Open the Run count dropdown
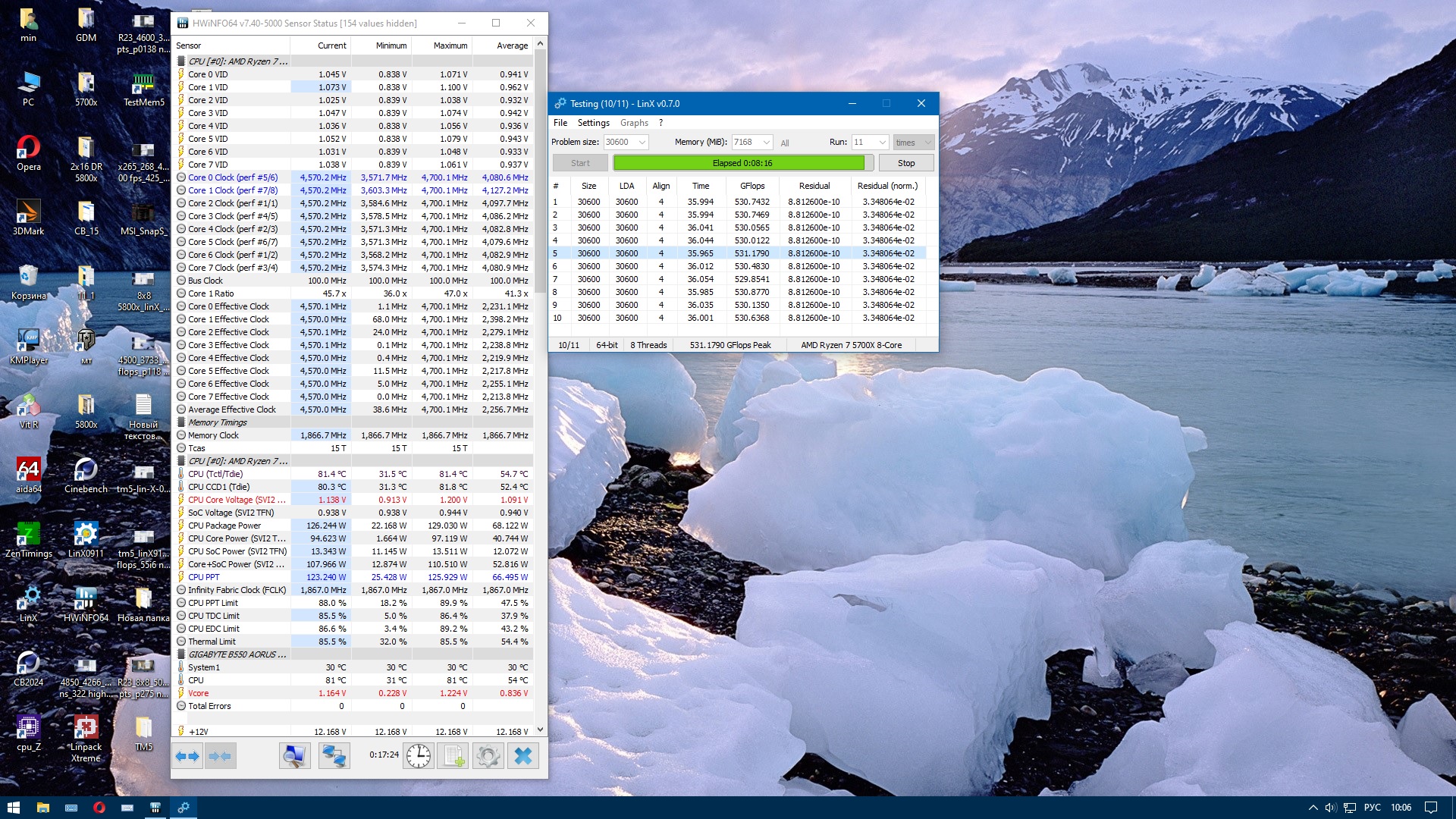Screen dimensions: 1456x819 point(882,143)
